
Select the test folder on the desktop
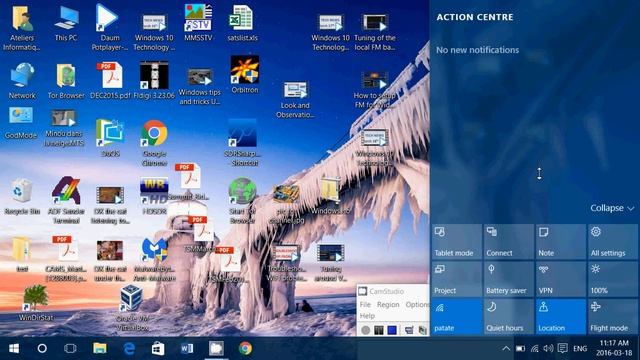(22, 255)
